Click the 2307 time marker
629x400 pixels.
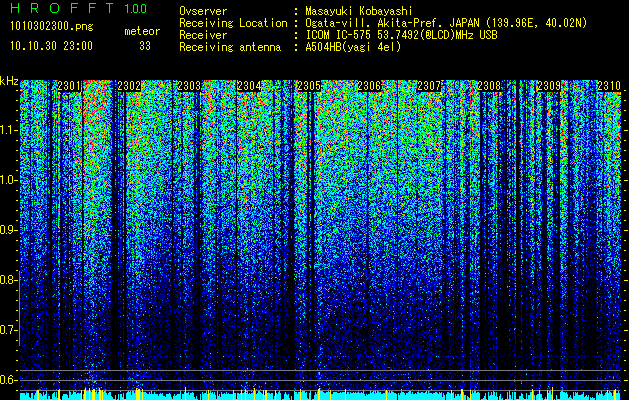click(x=429, y=86)
